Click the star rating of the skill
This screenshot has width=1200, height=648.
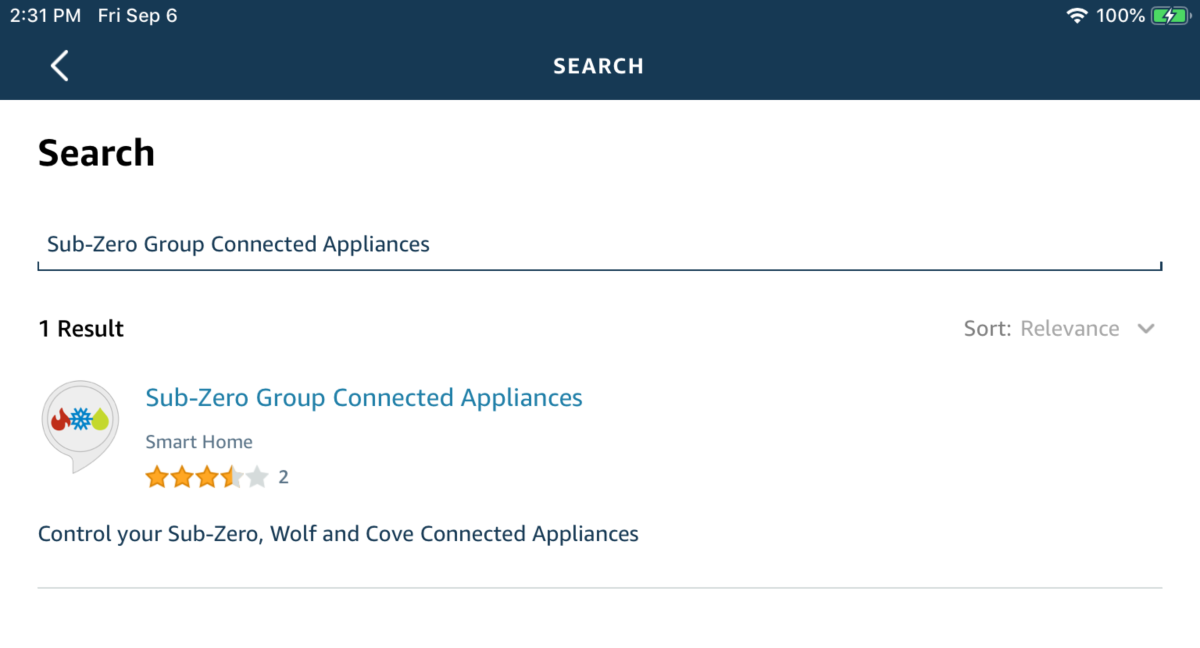pos(207,477)
